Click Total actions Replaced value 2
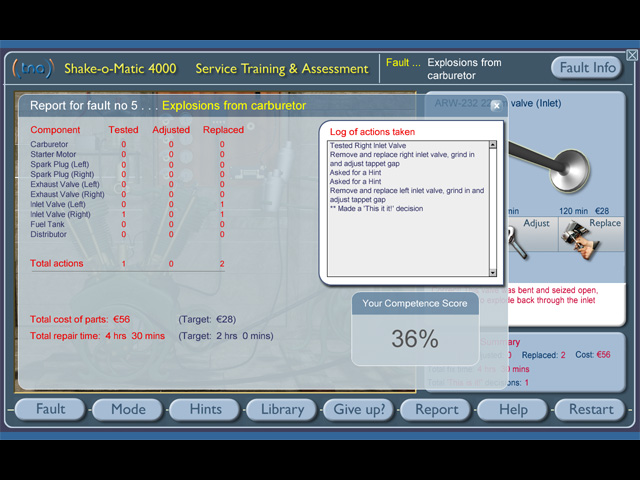 click(222, 264)
